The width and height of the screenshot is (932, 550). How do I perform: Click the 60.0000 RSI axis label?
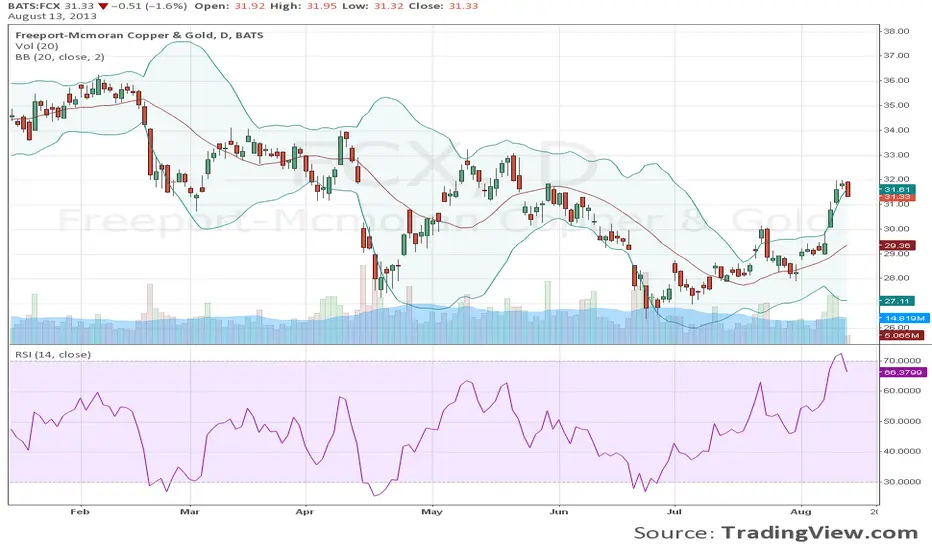pyautogui.click(x=901, y=391)
